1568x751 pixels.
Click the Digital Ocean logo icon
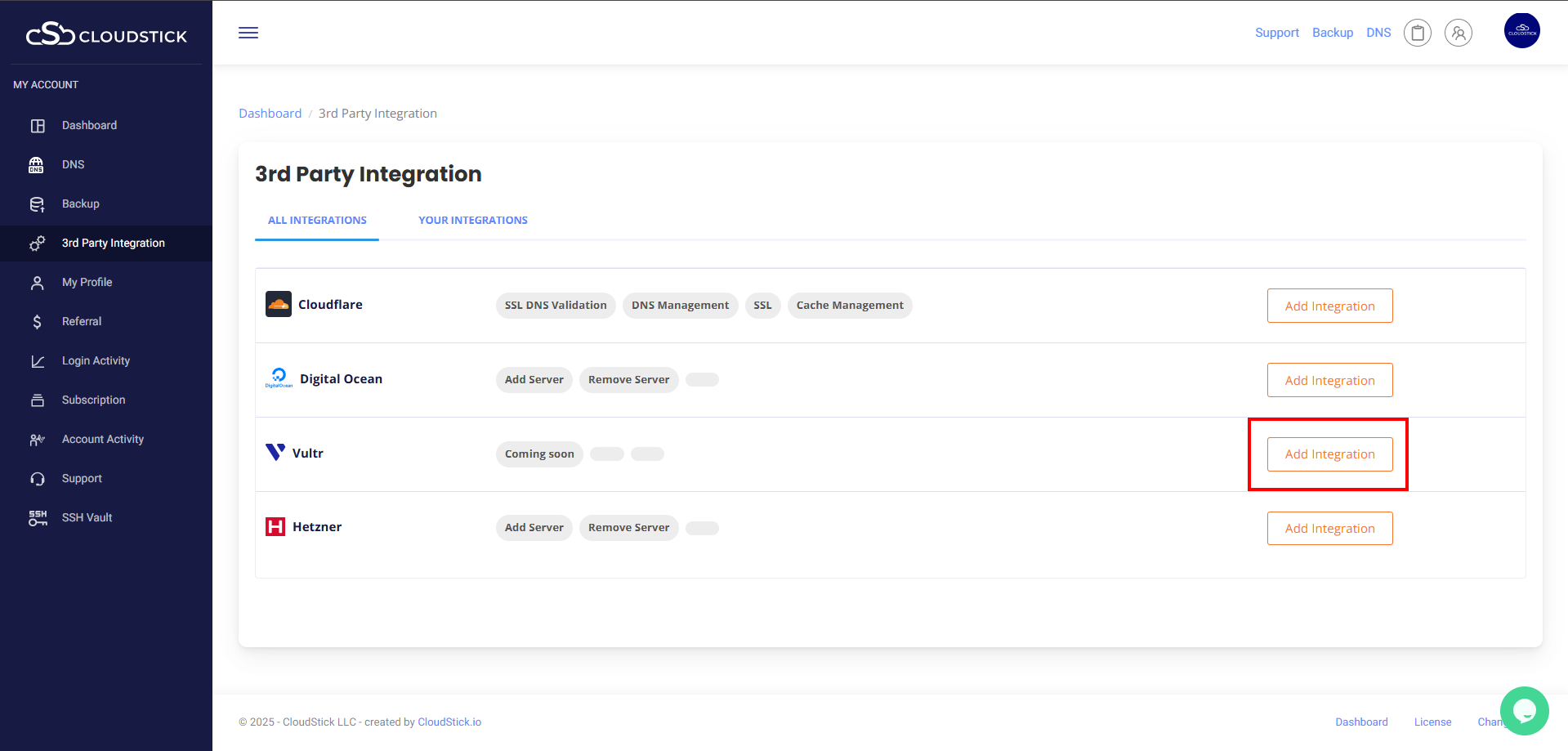(279, 378)
